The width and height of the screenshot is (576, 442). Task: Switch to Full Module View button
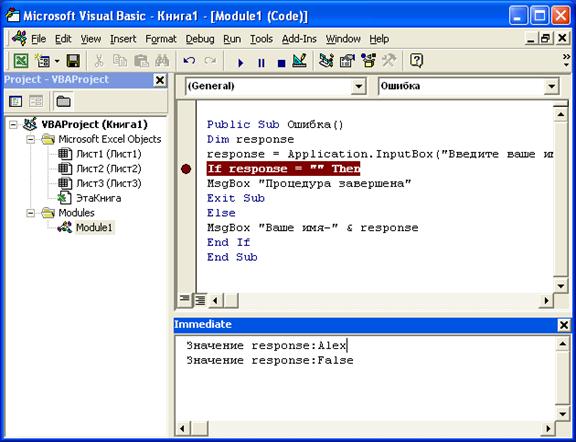pyautogui.click(x=200, y=300)
